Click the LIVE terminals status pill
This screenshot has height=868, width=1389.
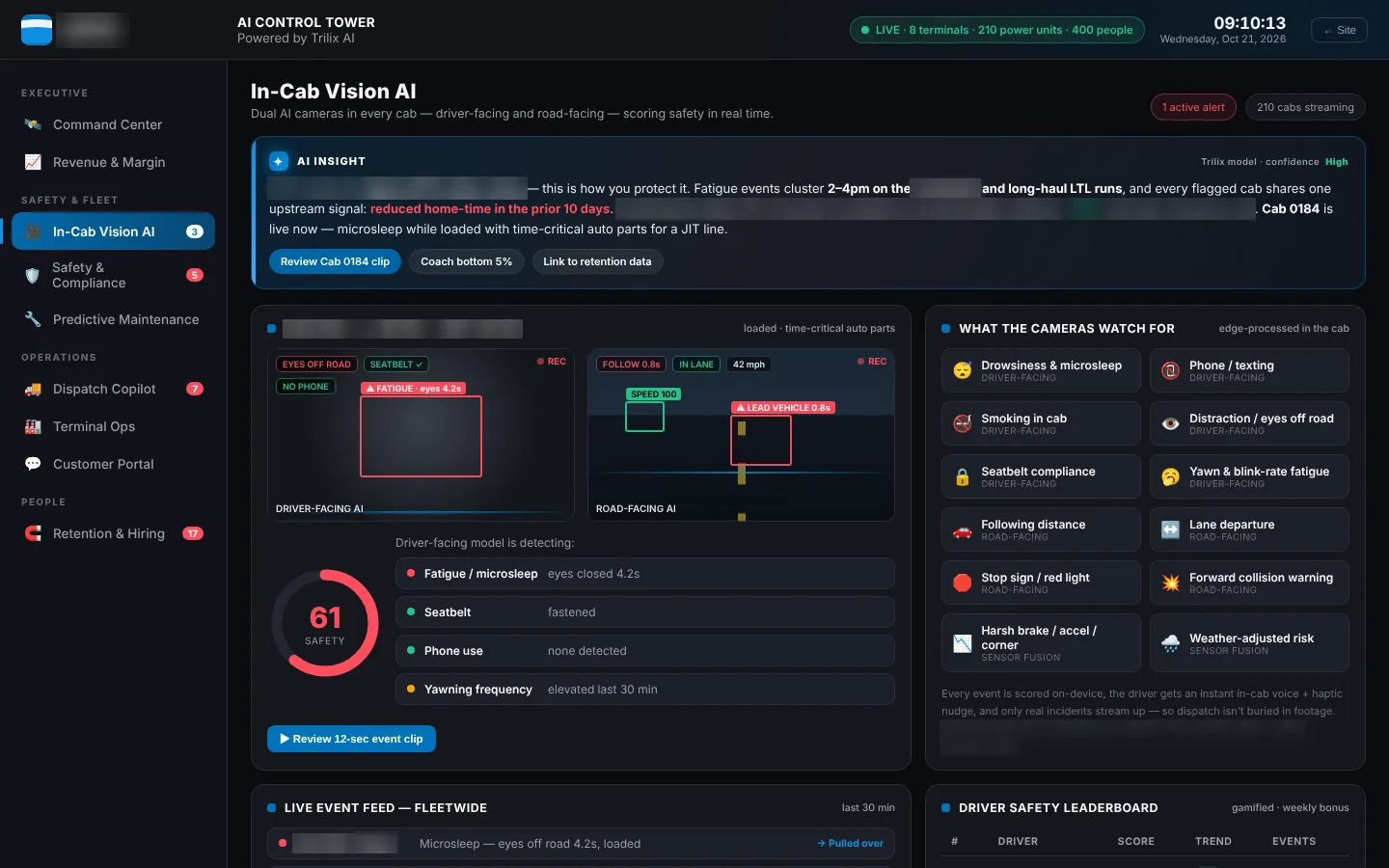(x=997, y=30)
